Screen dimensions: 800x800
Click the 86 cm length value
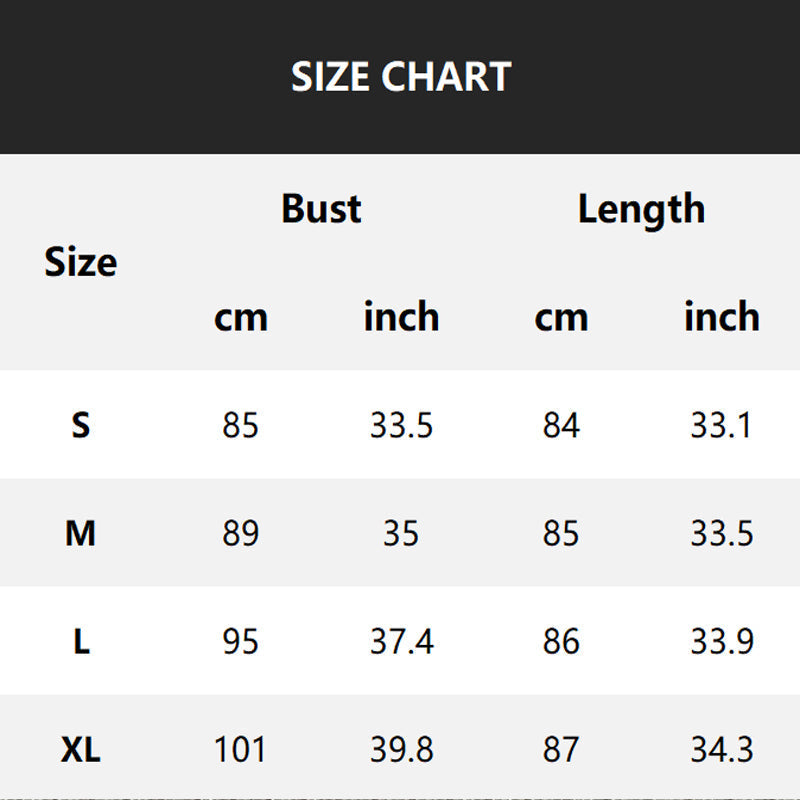pos(561,641)
